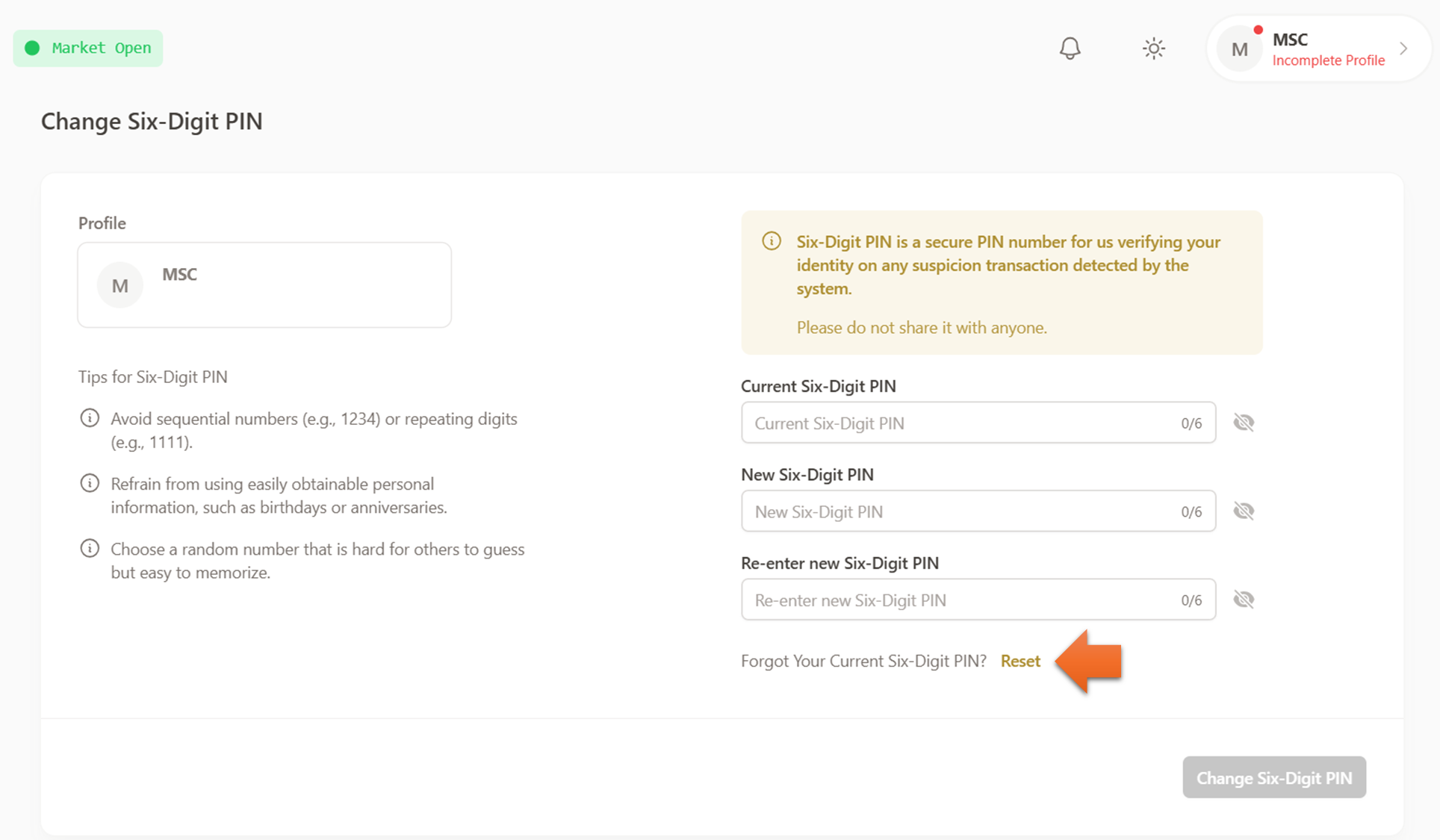Viewport: 1440px width, 840px height.
Task: Click info icon beside birthdays tip
Action: click(x=90, y=483)
